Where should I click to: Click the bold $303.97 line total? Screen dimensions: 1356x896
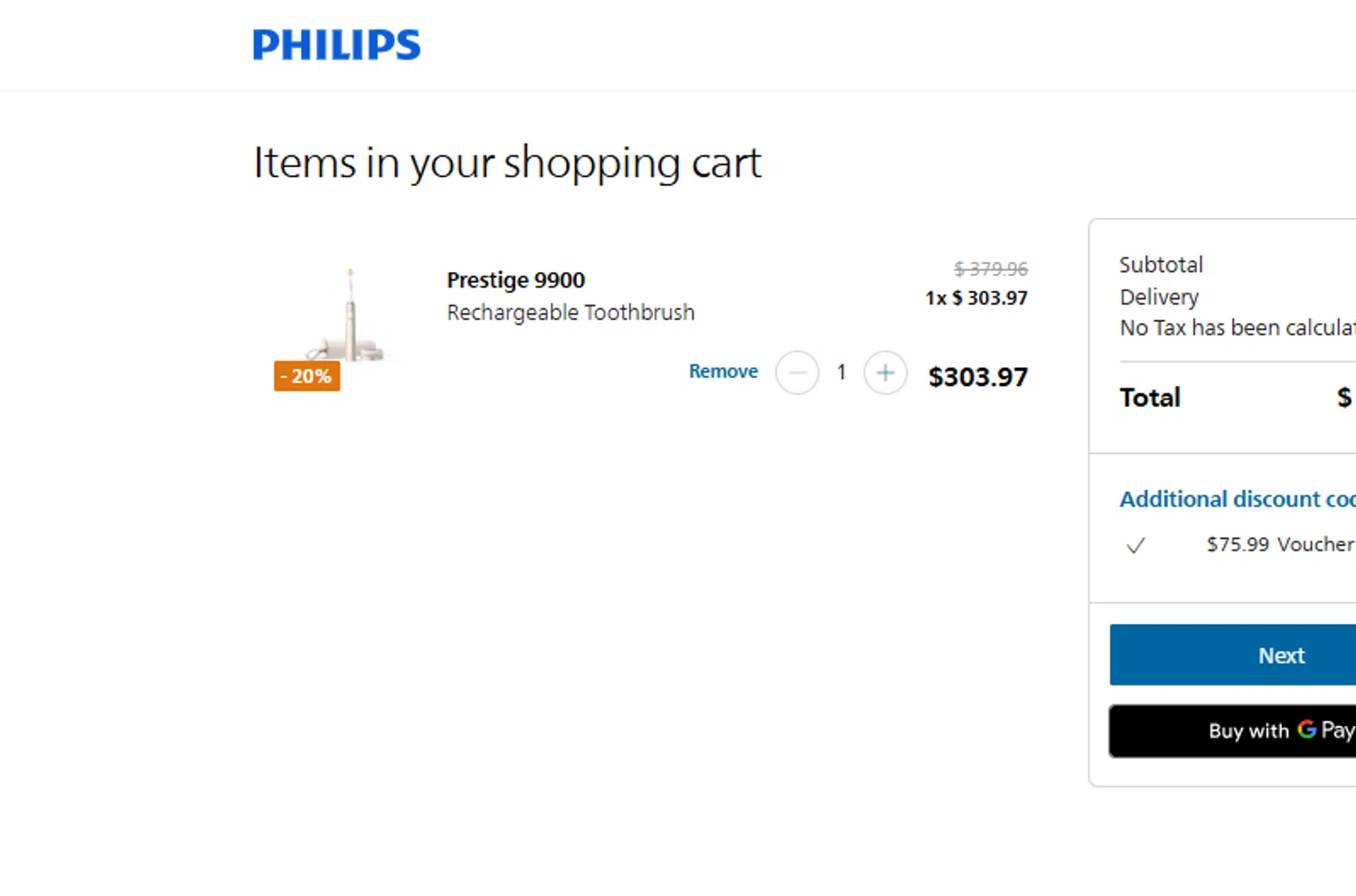[977, 377]
